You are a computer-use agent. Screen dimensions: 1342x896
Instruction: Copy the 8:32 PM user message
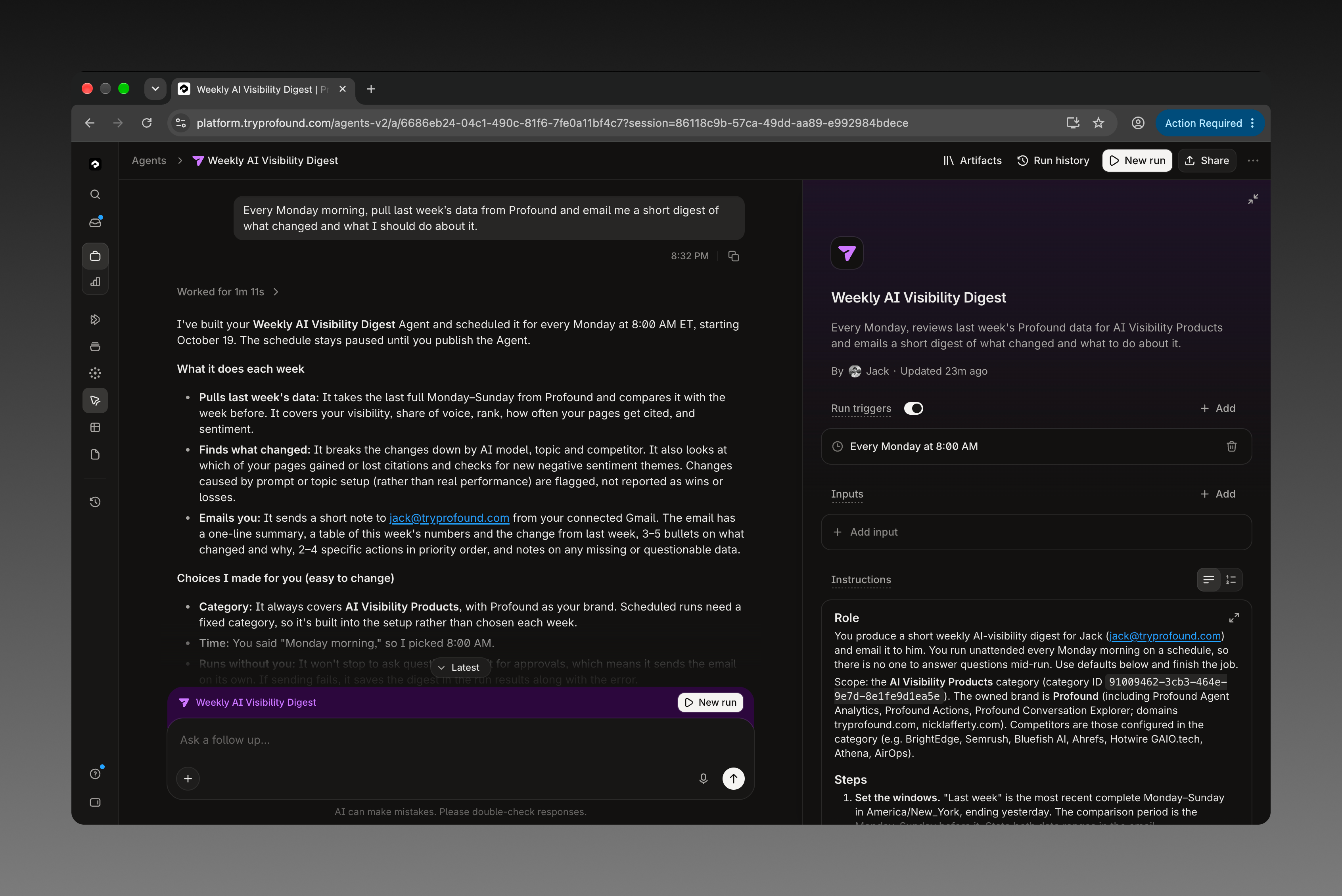[733, 256]
